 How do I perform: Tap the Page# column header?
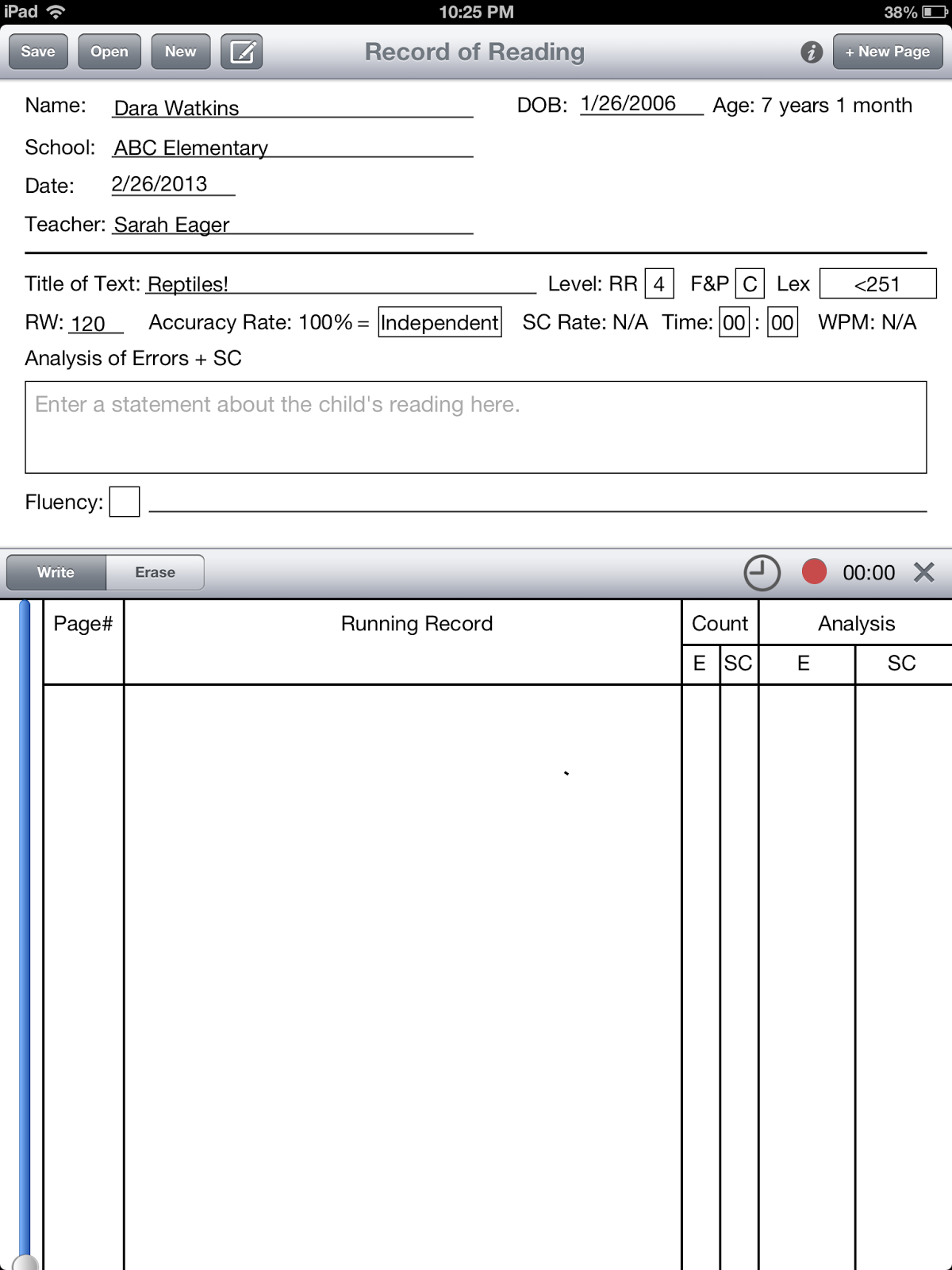point(83,624)
